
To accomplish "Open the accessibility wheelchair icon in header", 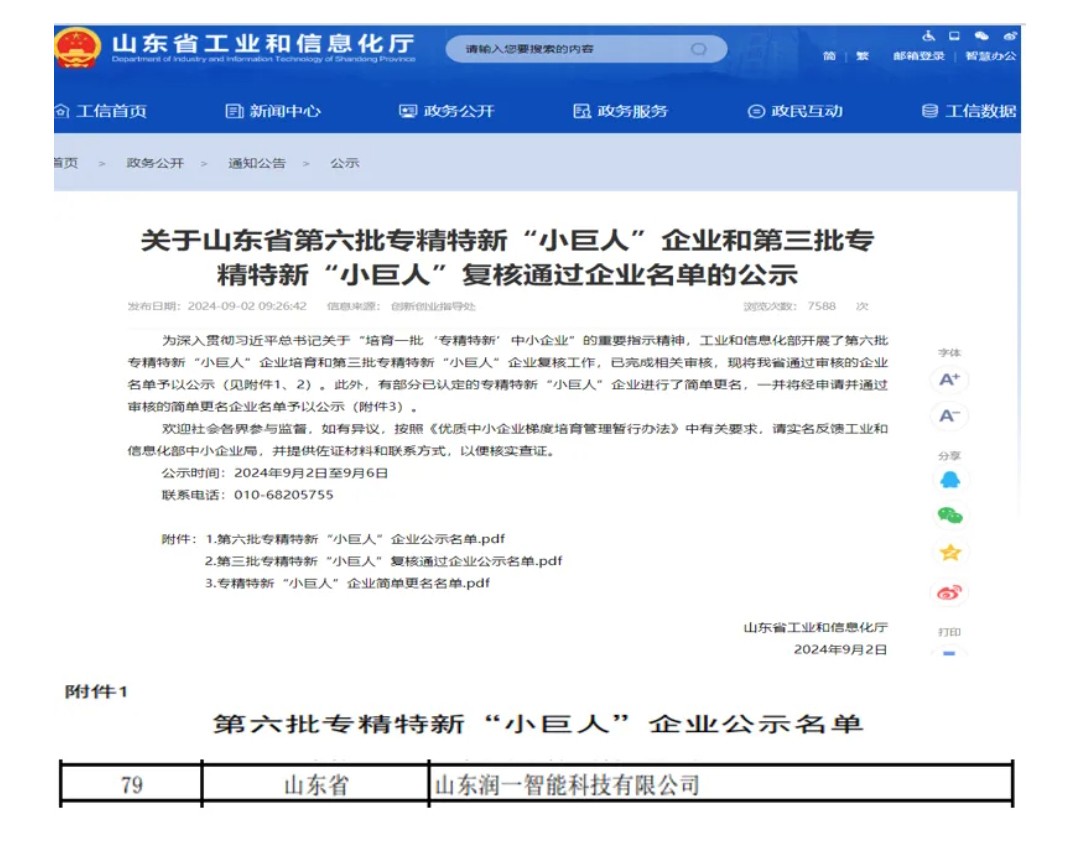I will pos(928,36).
